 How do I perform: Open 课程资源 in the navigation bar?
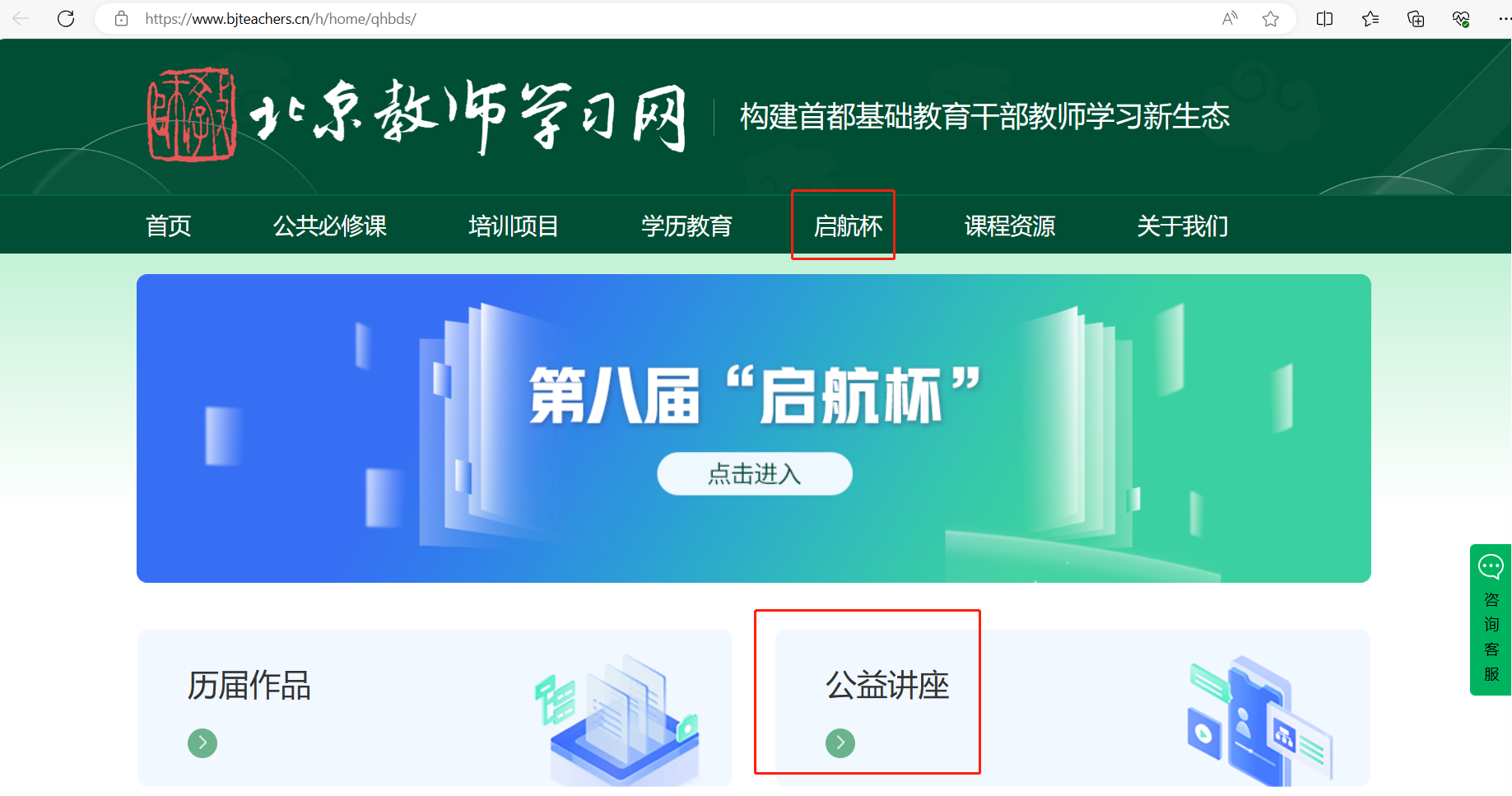pyautogui.click(x=1010, y=226)
